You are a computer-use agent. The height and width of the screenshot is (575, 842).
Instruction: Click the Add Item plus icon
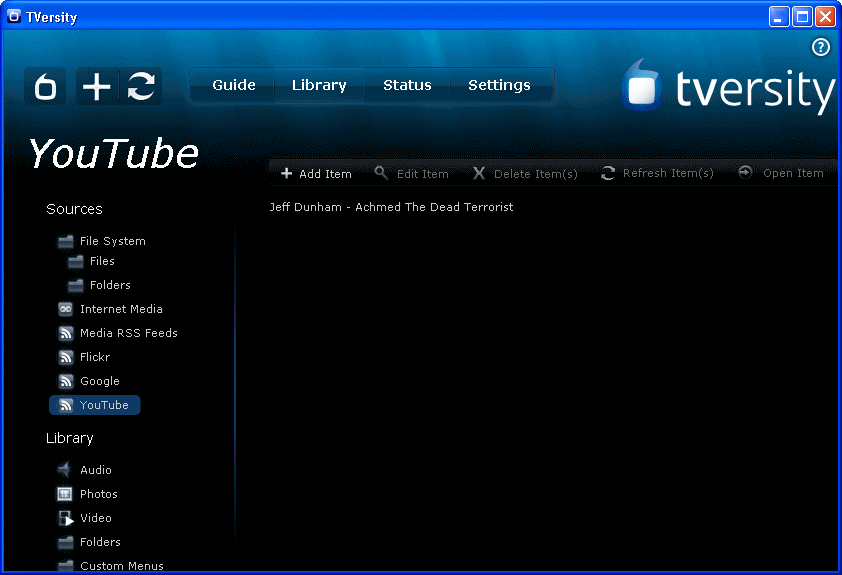286,173
